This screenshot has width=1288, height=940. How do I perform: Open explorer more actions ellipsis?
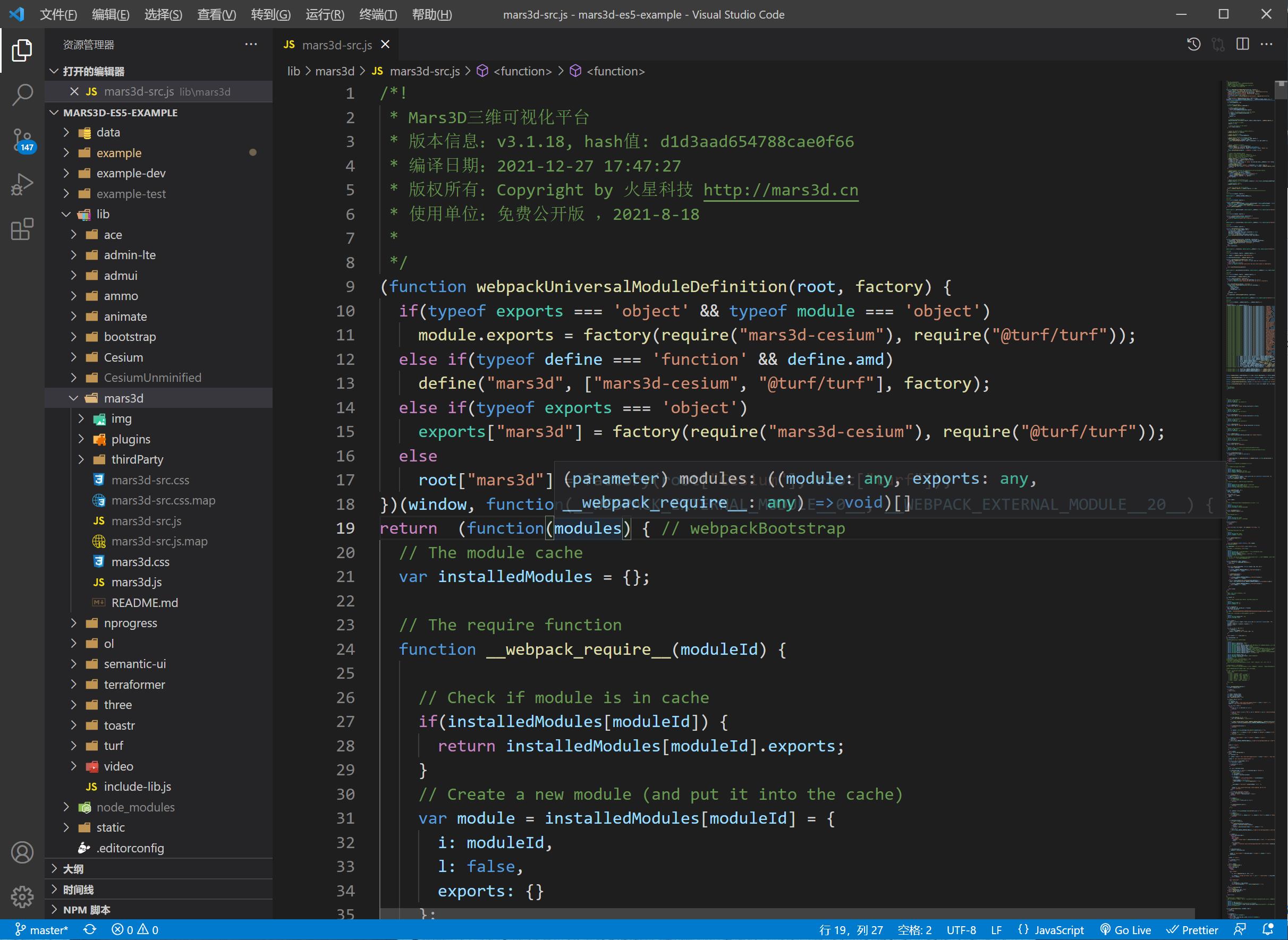pos(251,45)
